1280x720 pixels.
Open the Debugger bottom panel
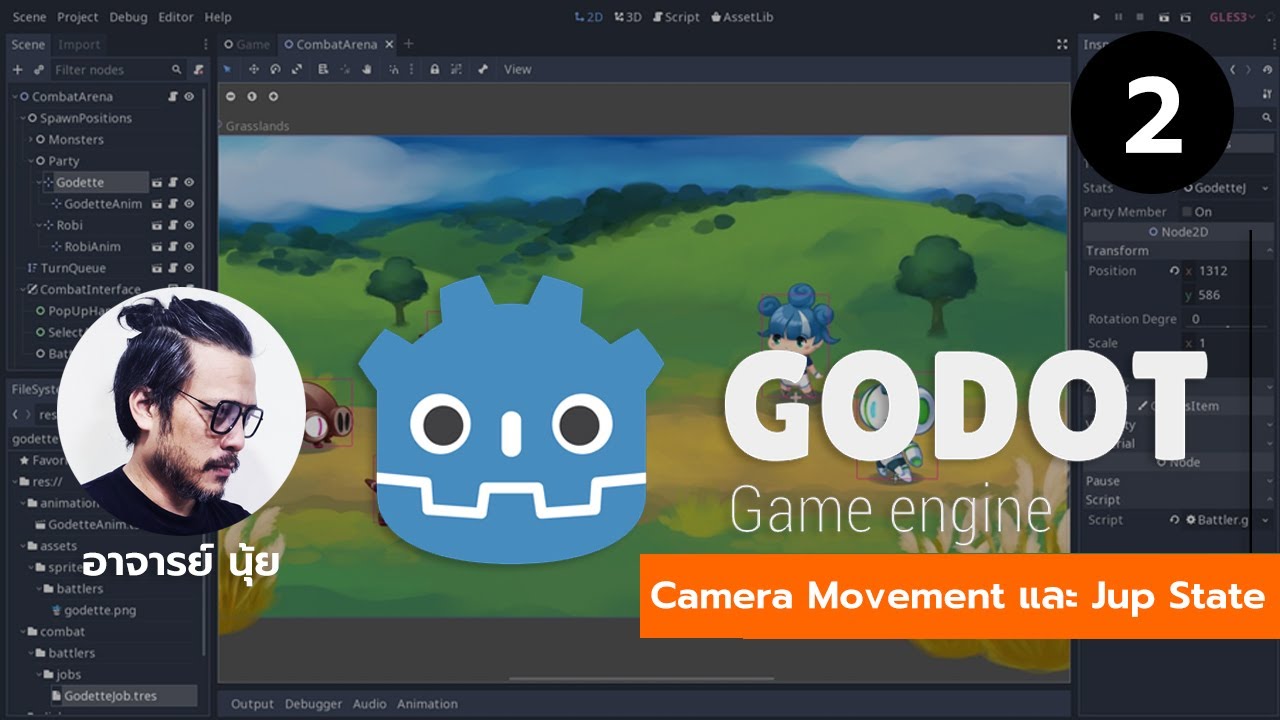(x=313, y=704)
